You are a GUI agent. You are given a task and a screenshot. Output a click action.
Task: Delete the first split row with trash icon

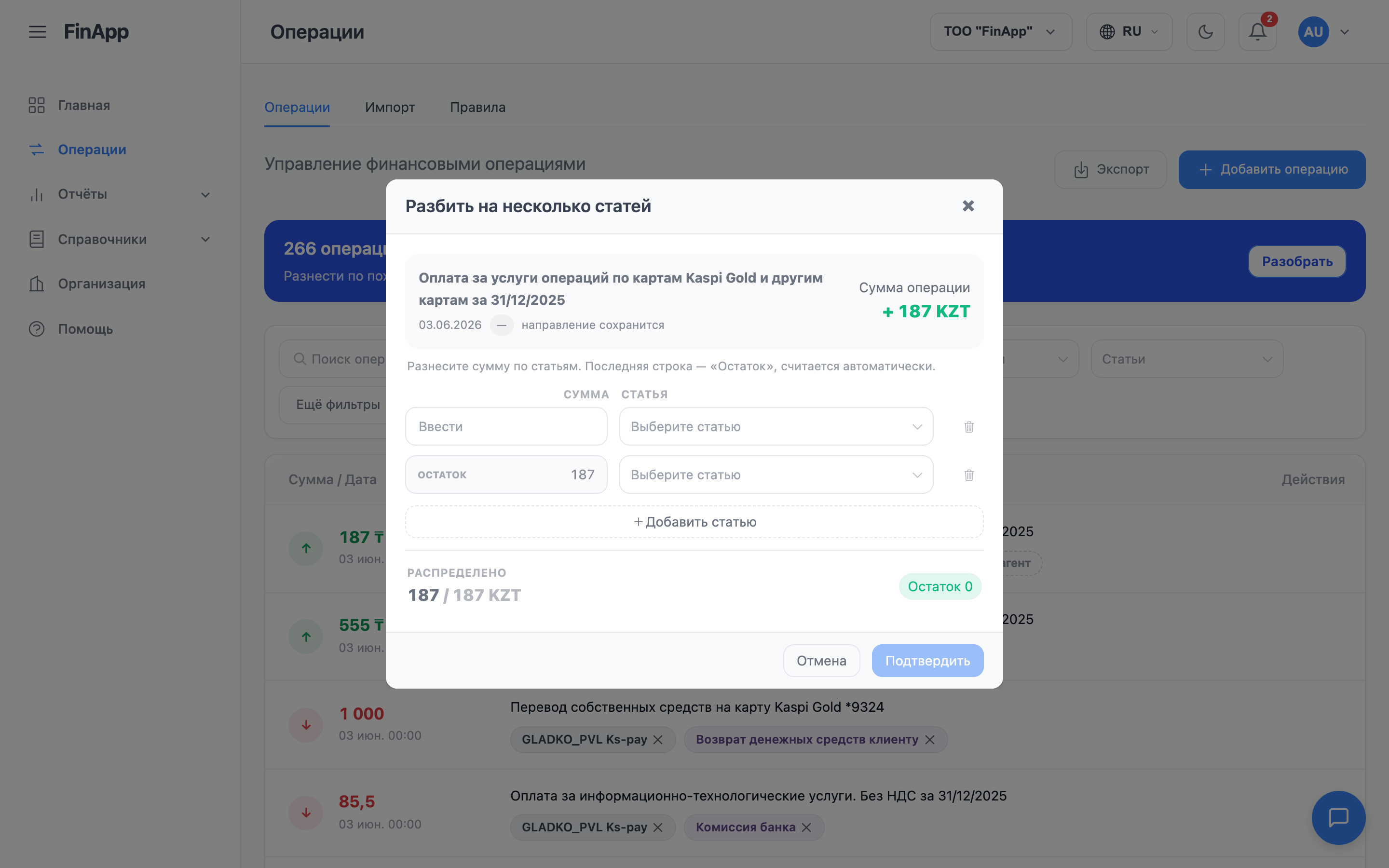tap(969, 427)
